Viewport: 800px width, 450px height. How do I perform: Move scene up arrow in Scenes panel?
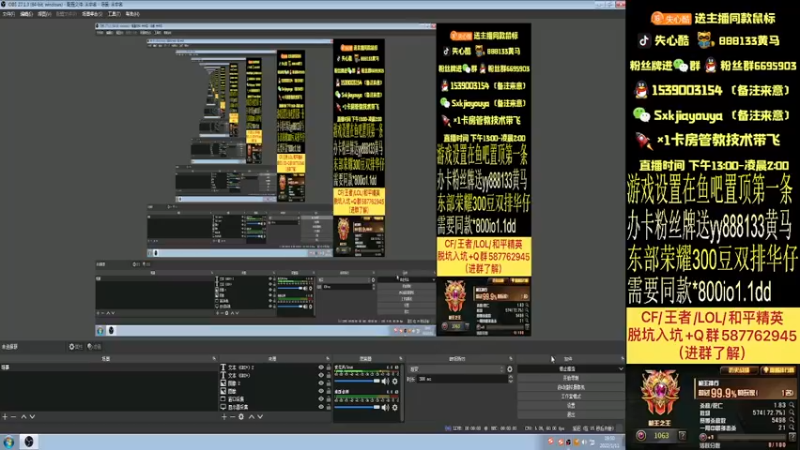pyautogui.click(x=23, y=417)
